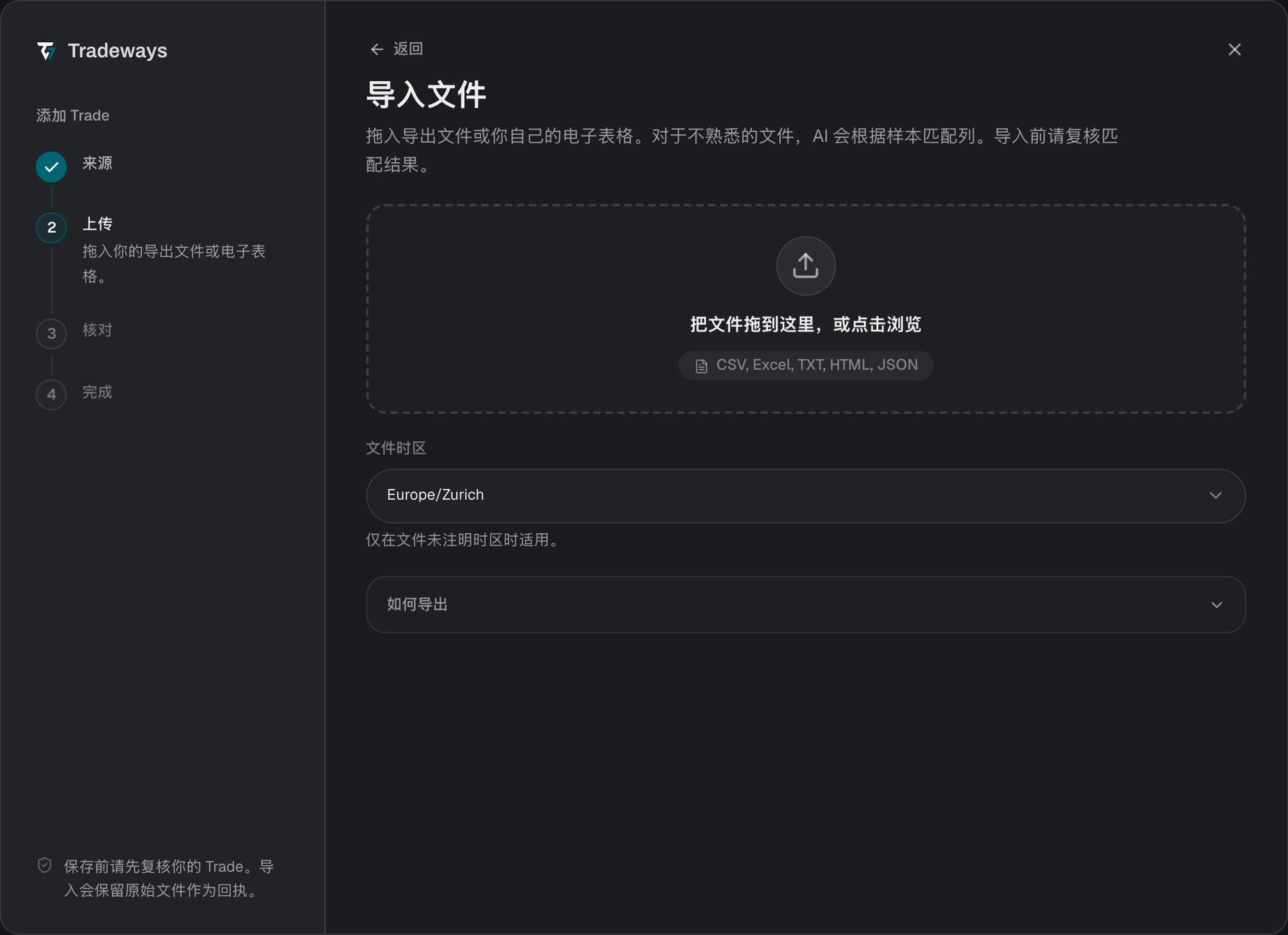Click 把文件拖到这里，或点击浏览 to browse files
The image size is (1288, 935).
coord(806,325)
